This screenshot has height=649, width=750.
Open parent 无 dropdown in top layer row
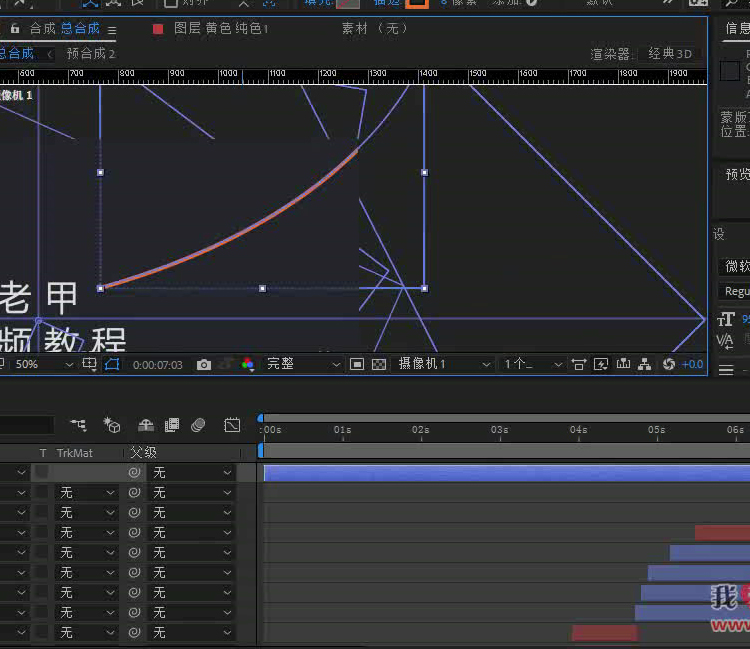191,473
